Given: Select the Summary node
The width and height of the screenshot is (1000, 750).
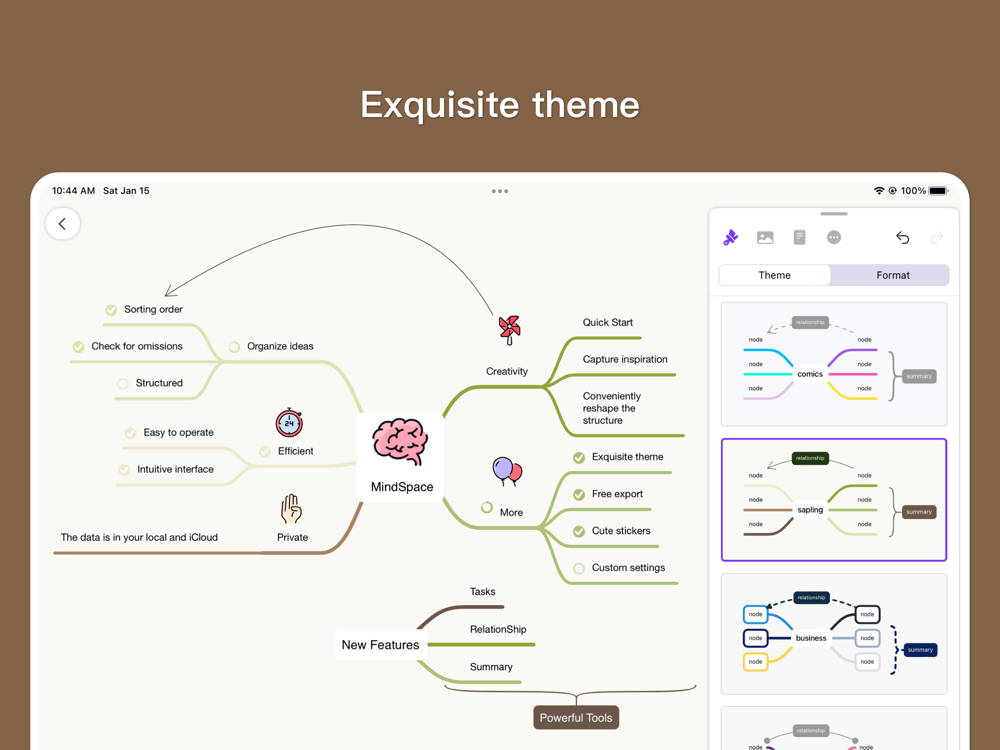Looking at the screenshot, I should point(491,666).
